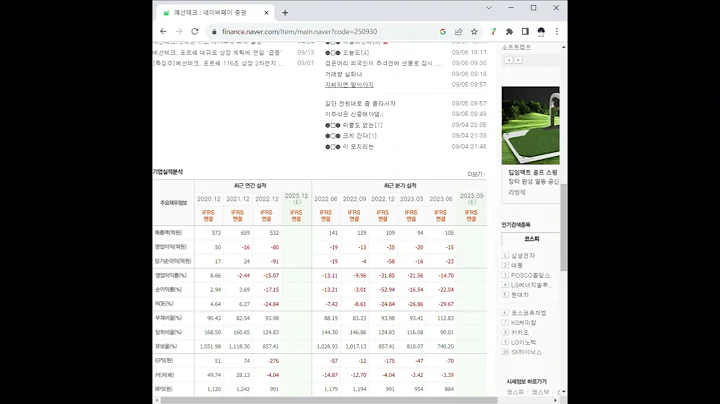Click the 2020.12 BPS value 1,120
The height and width of the screenshot is (404, 720).
[x=214, y=389]
